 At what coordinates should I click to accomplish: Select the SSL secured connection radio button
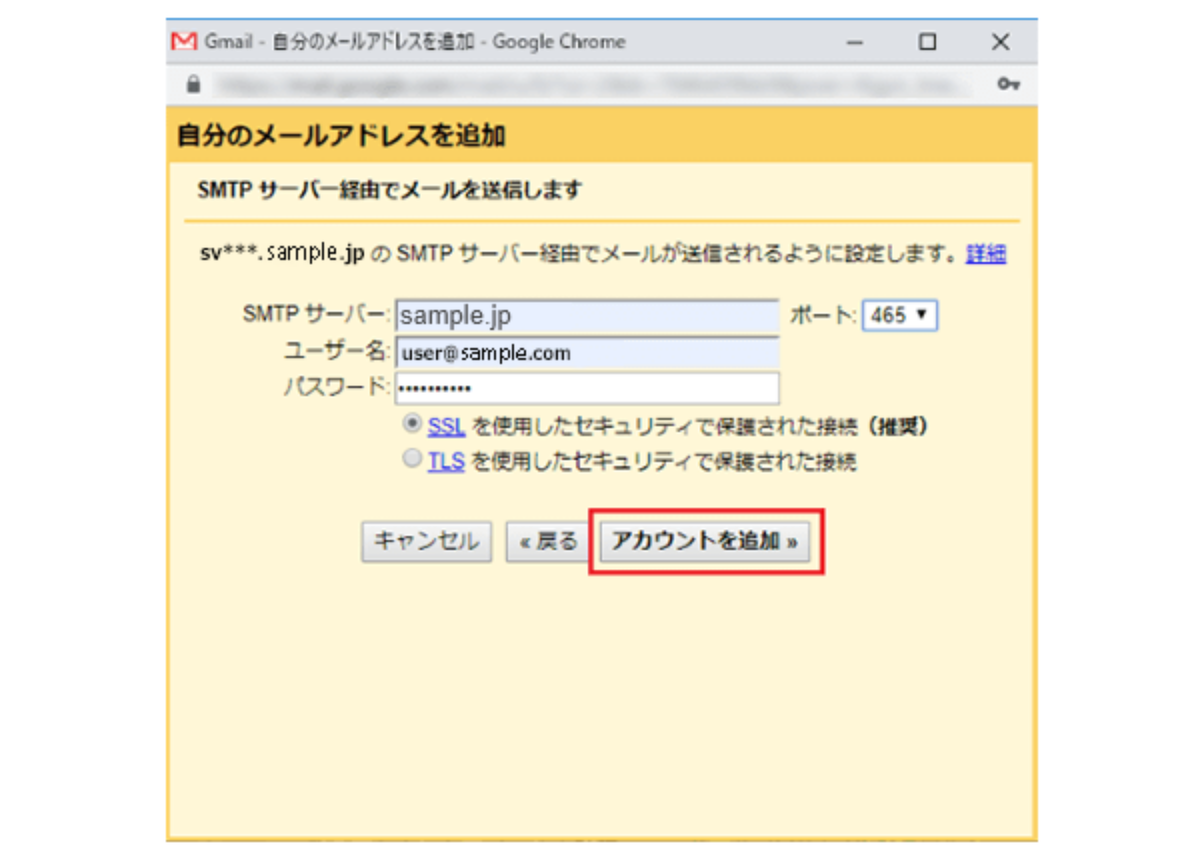coord(412,425)
